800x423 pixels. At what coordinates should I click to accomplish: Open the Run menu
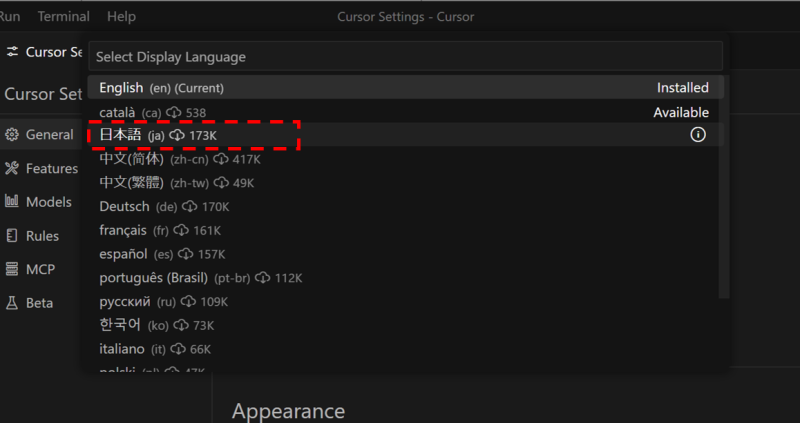(x=10, y=17)
